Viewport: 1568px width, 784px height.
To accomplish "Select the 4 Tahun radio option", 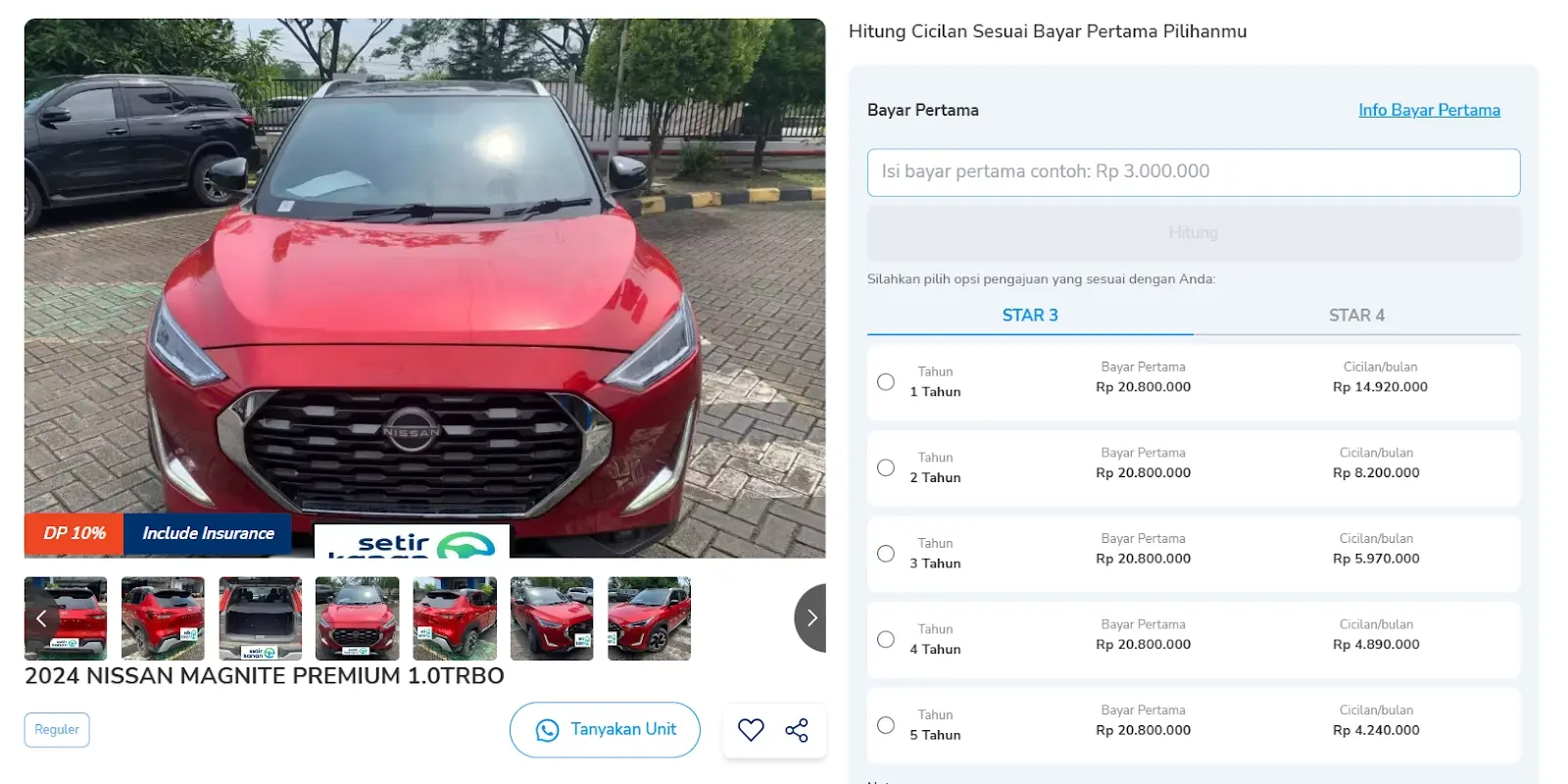I will (886, 639).
